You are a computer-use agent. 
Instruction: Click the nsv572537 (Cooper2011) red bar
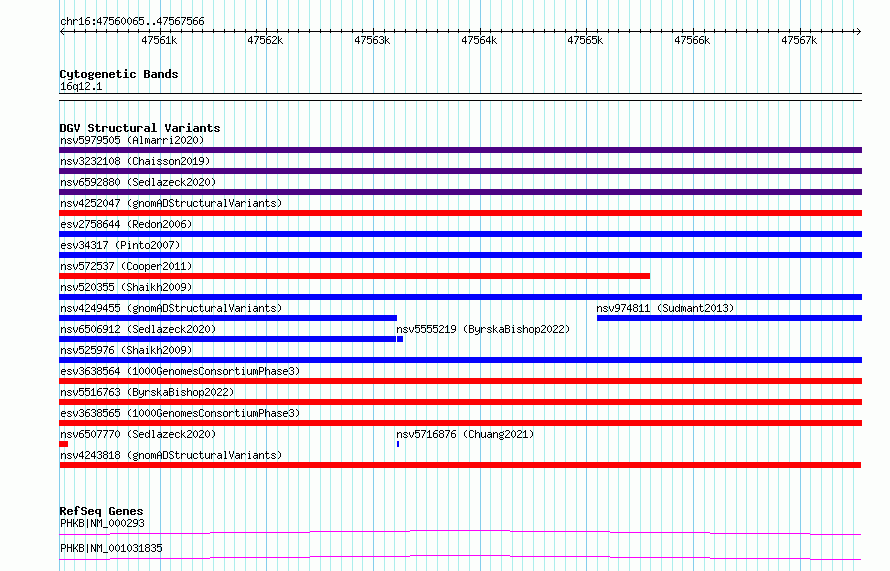[x=354, y=276]
